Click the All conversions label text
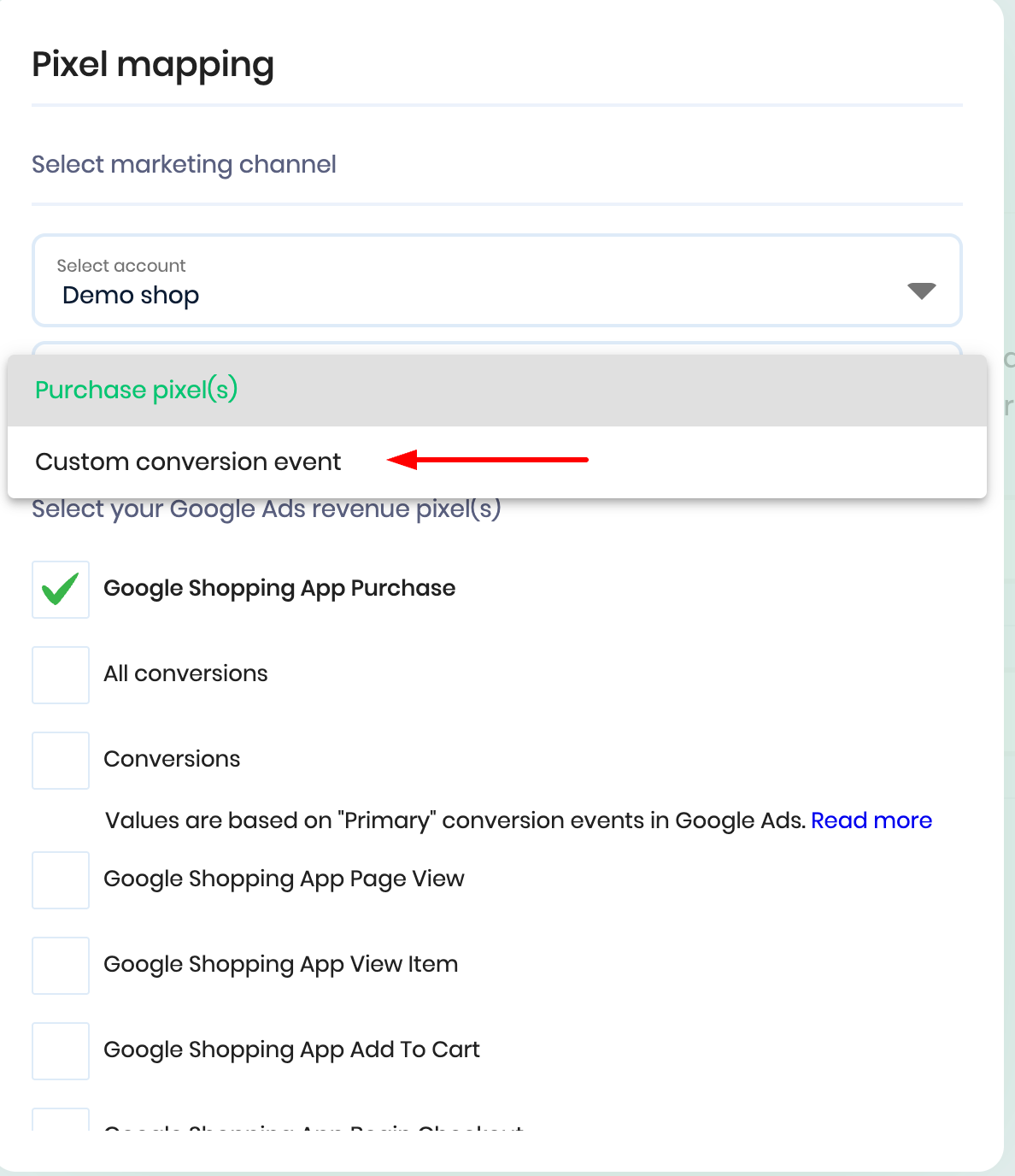Viewport: 1015px width, 1176px height. 185,673
